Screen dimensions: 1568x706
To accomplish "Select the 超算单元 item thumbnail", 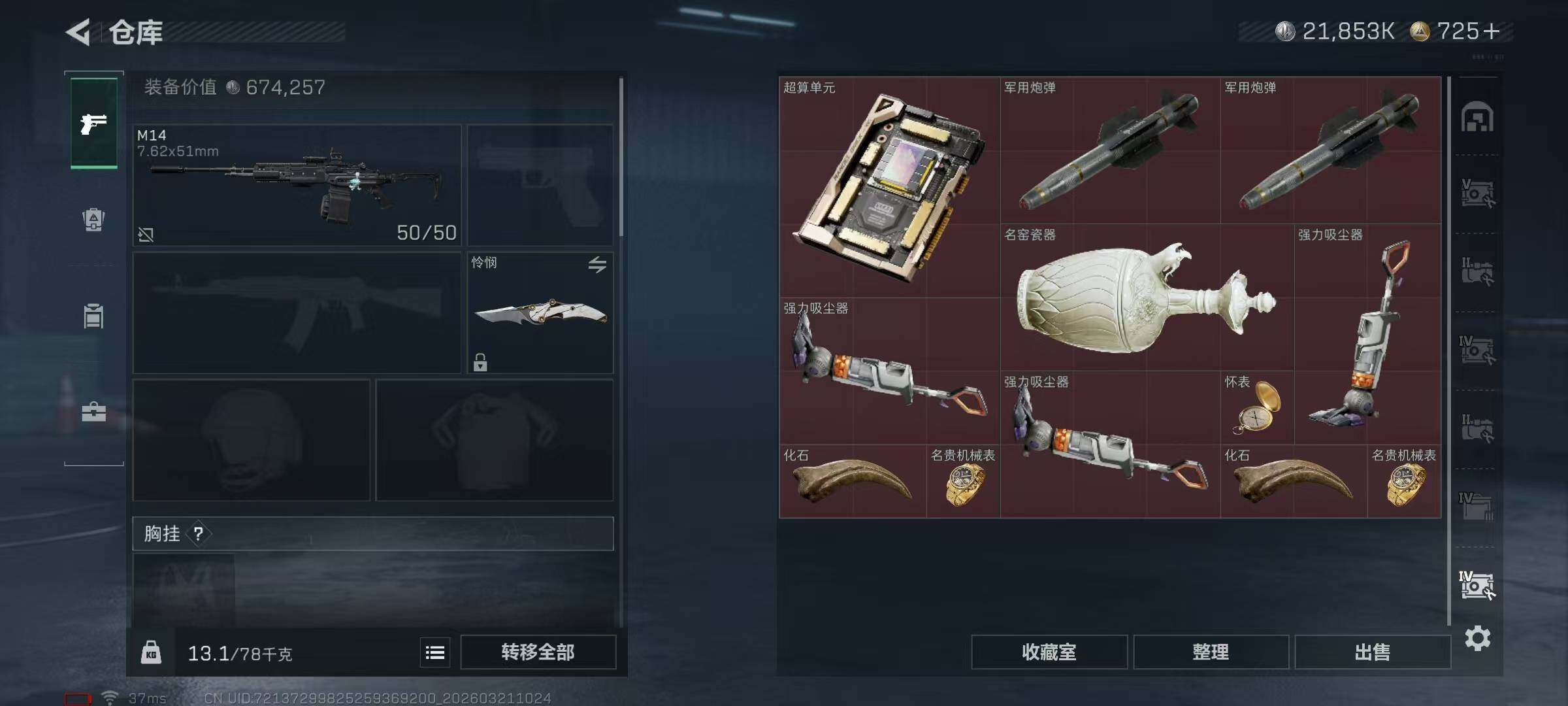I will [x=889, y=187].
